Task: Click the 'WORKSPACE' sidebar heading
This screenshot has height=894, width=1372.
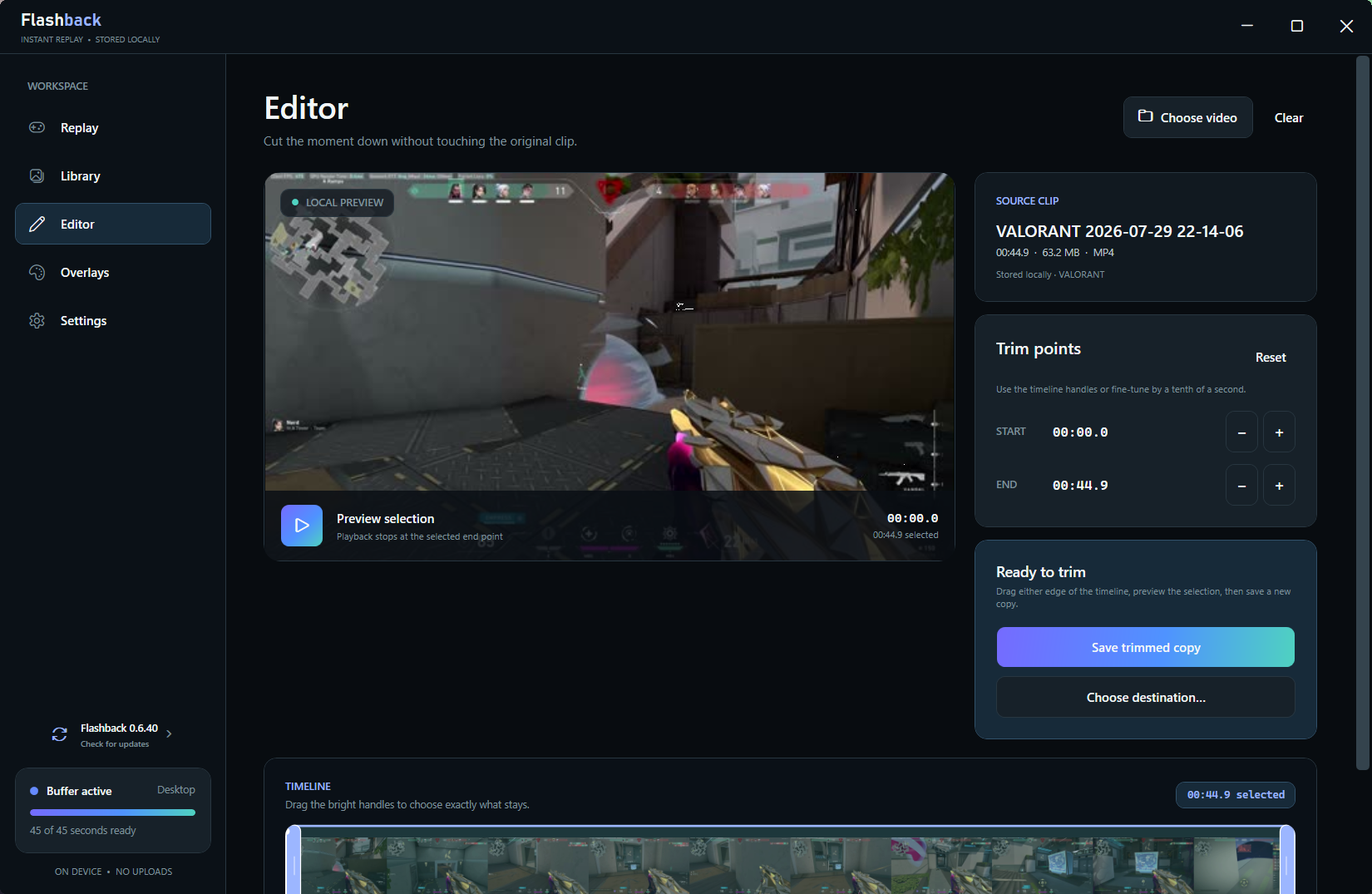Action: point(57,86)
